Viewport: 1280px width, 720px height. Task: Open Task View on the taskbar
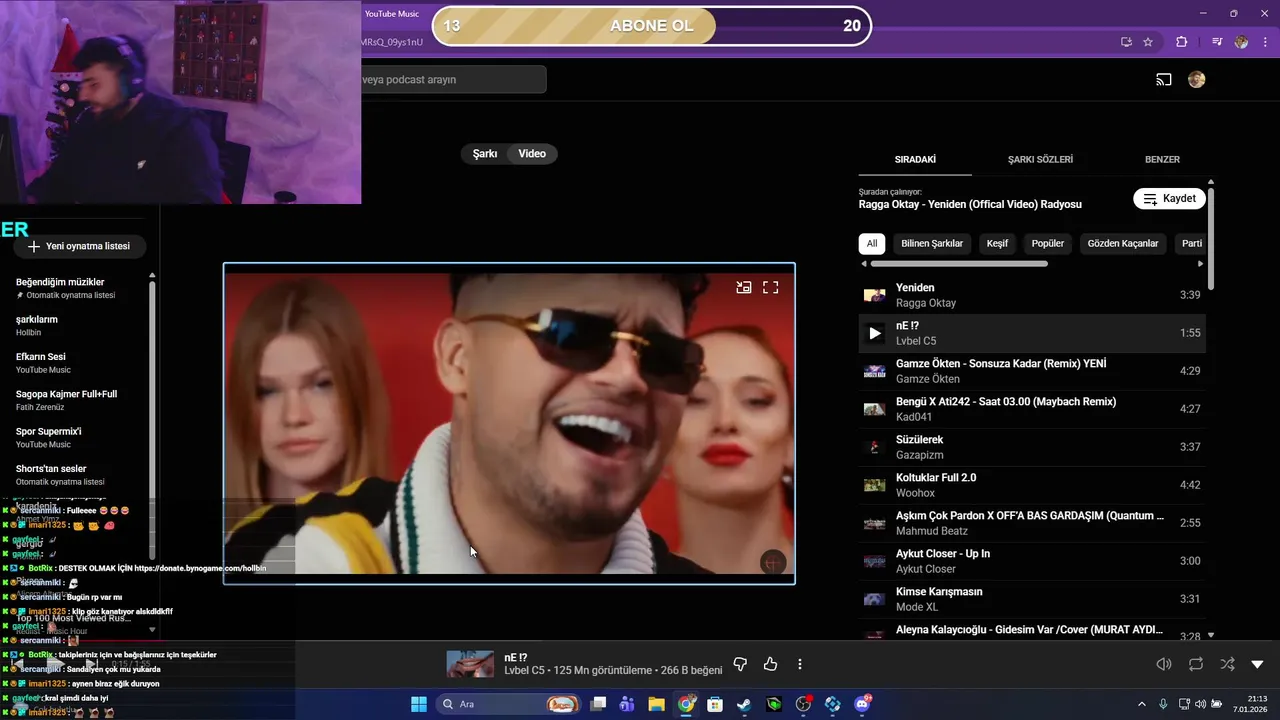tap(598, 704)
